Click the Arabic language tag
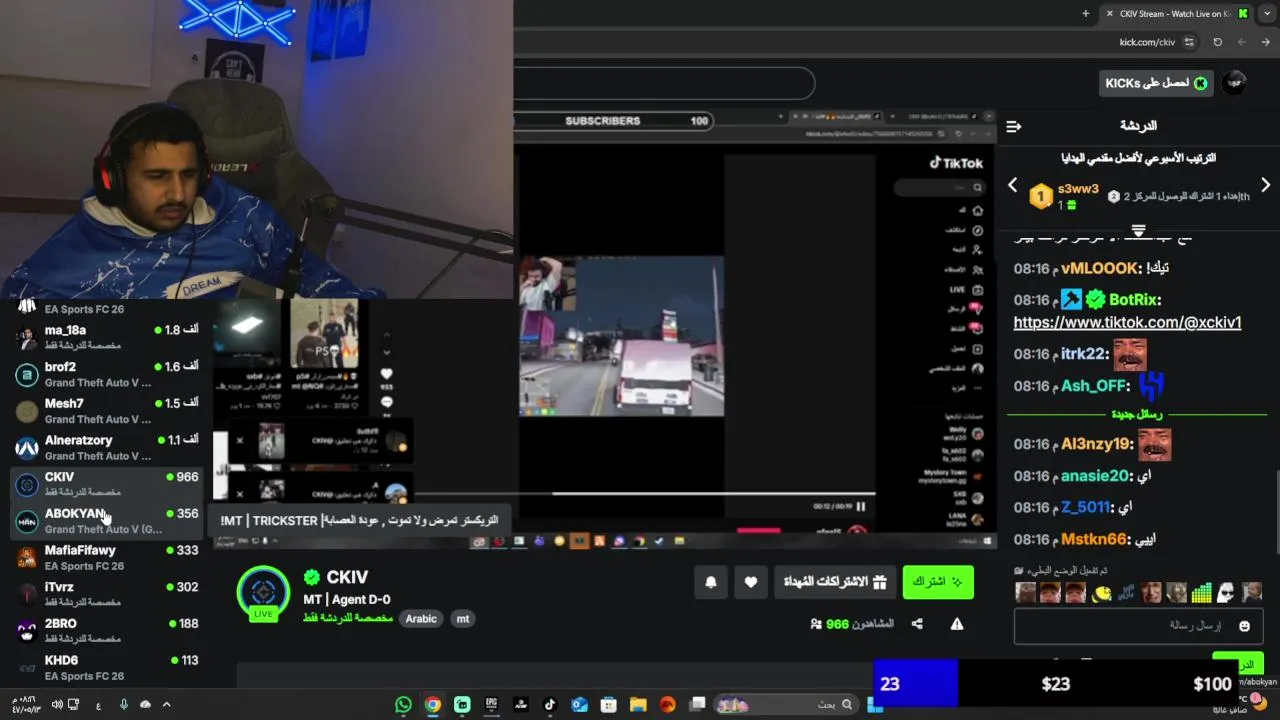Image resolution: width=1280 pixels, height=720 pixels. (x=421, y=619)
